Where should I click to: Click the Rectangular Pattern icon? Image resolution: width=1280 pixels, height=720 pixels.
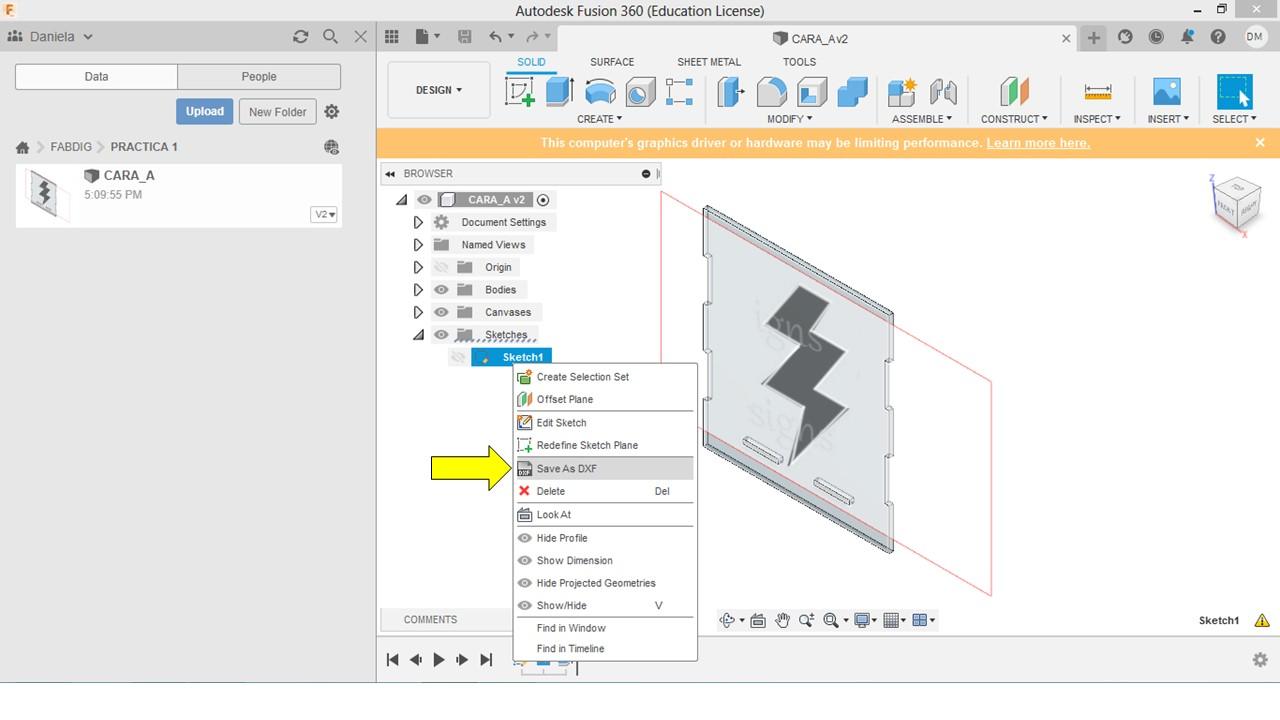click(679, 92)
